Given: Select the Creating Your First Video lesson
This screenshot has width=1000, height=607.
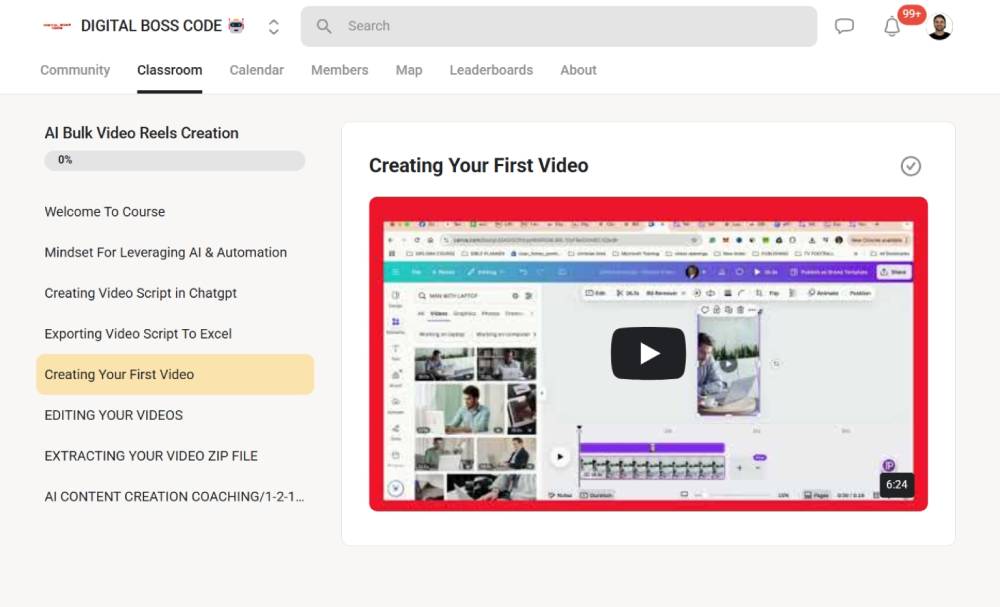Looking at the screenshot, I should [175, 374].
